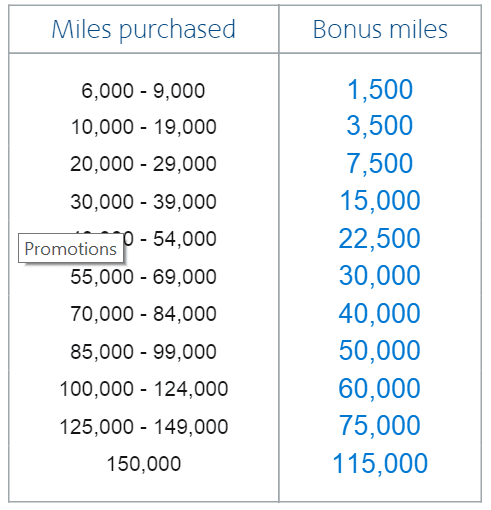Click the 22,500 bonus miles value
The height and width of the screenshot is (510, 491).
[x=380, y=238]
